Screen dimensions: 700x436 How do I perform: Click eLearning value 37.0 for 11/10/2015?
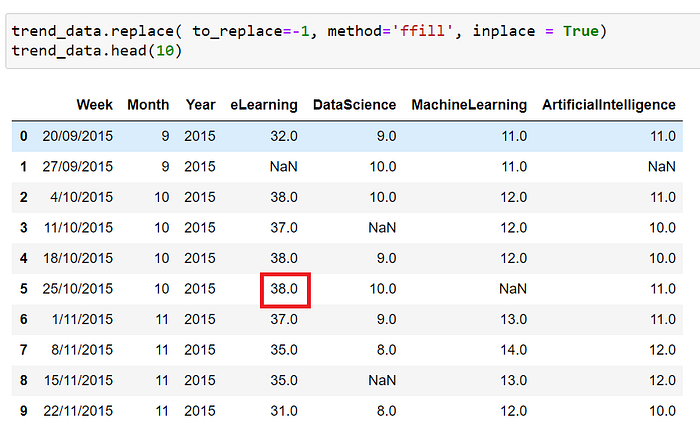click(284, 228)
